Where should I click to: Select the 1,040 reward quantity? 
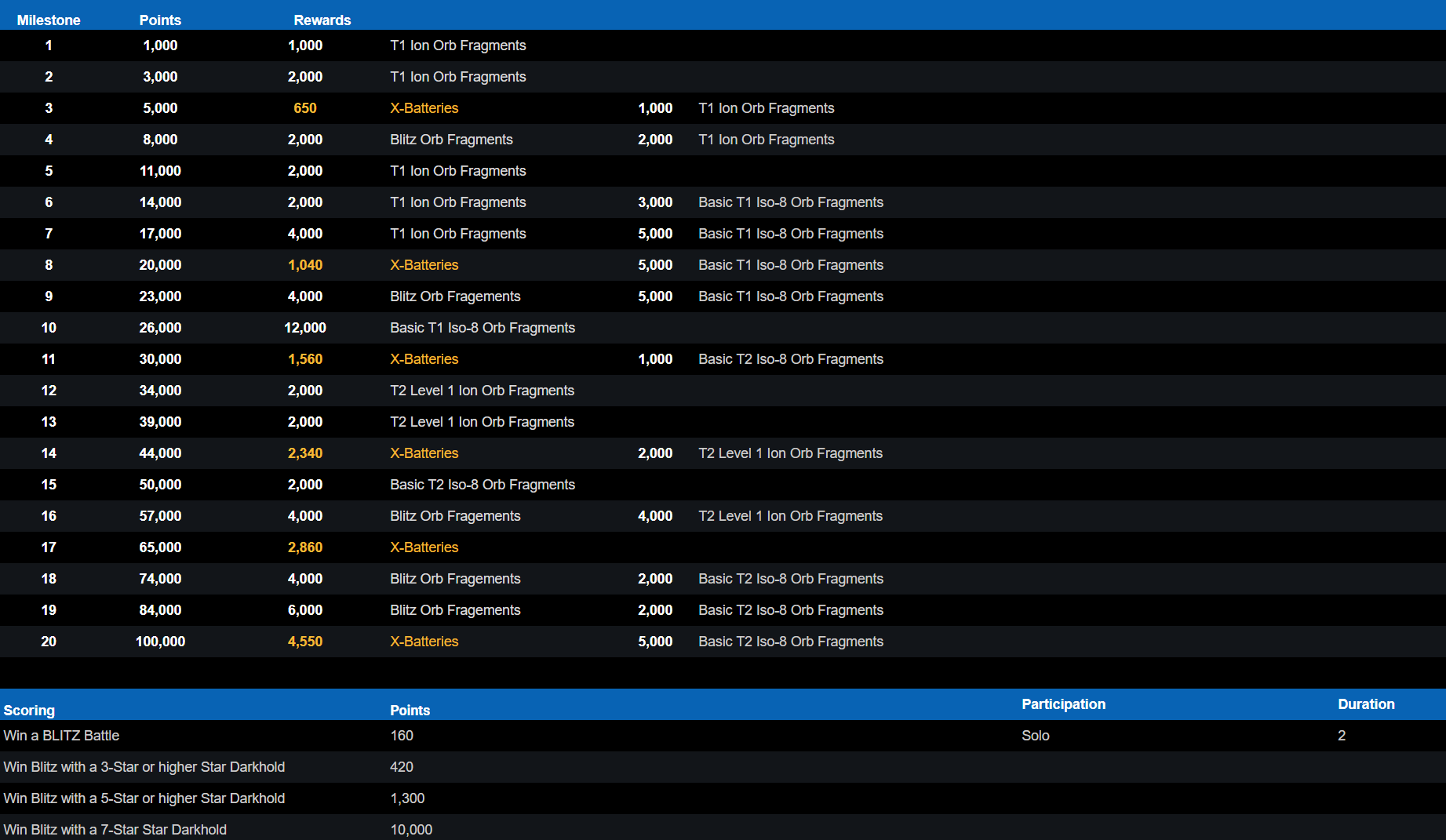coord(305,265)
